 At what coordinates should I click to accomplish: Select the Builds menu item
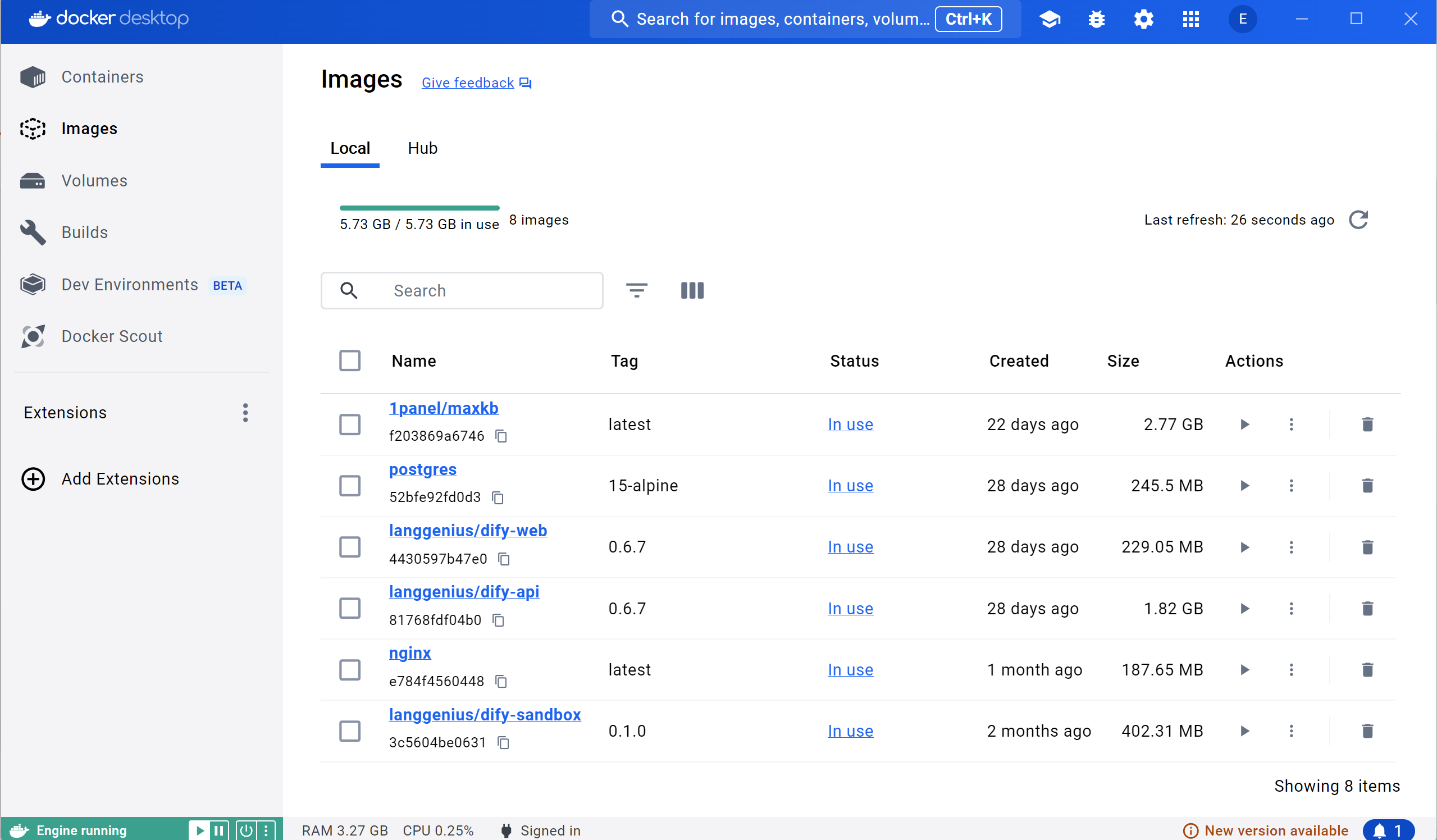tap(84, 232)
